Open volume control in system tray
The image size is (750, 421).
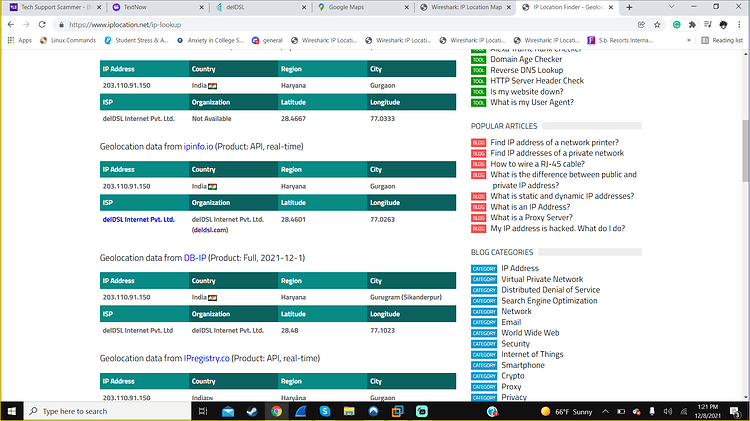(x=668, y=411)
